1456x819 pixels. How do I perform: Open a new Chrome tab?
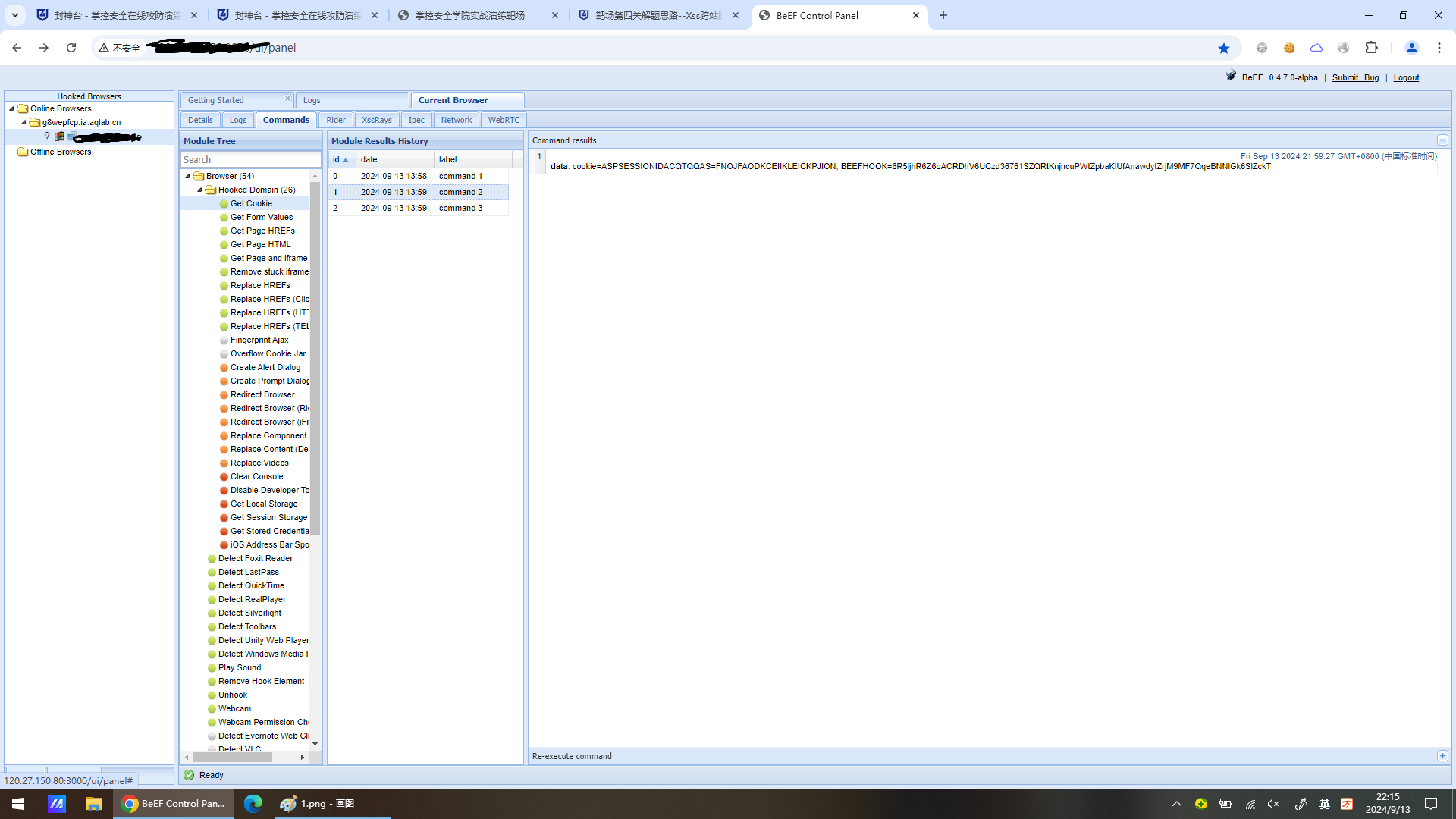pos(943,15)
